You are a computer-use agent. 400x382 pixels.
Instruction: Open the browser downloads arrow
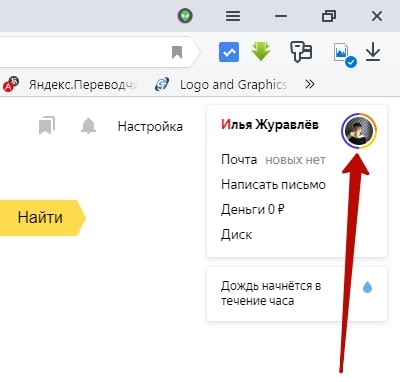[373, 52]
